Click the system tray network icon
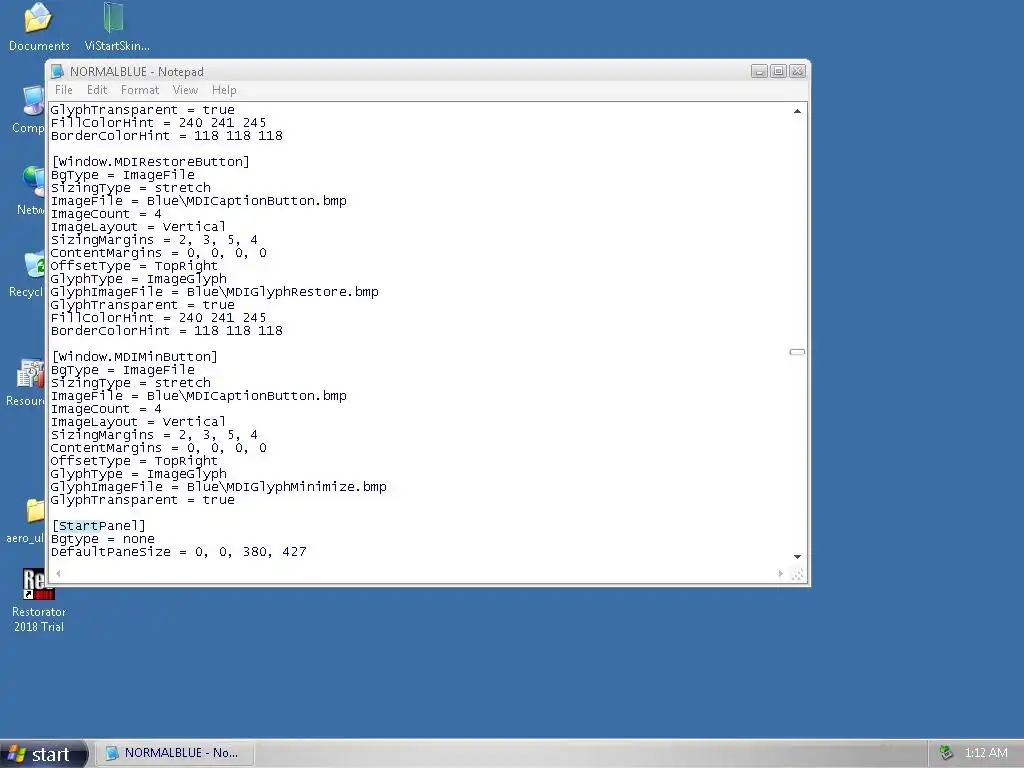The image size is (1024, 768). tap(946, 753)
